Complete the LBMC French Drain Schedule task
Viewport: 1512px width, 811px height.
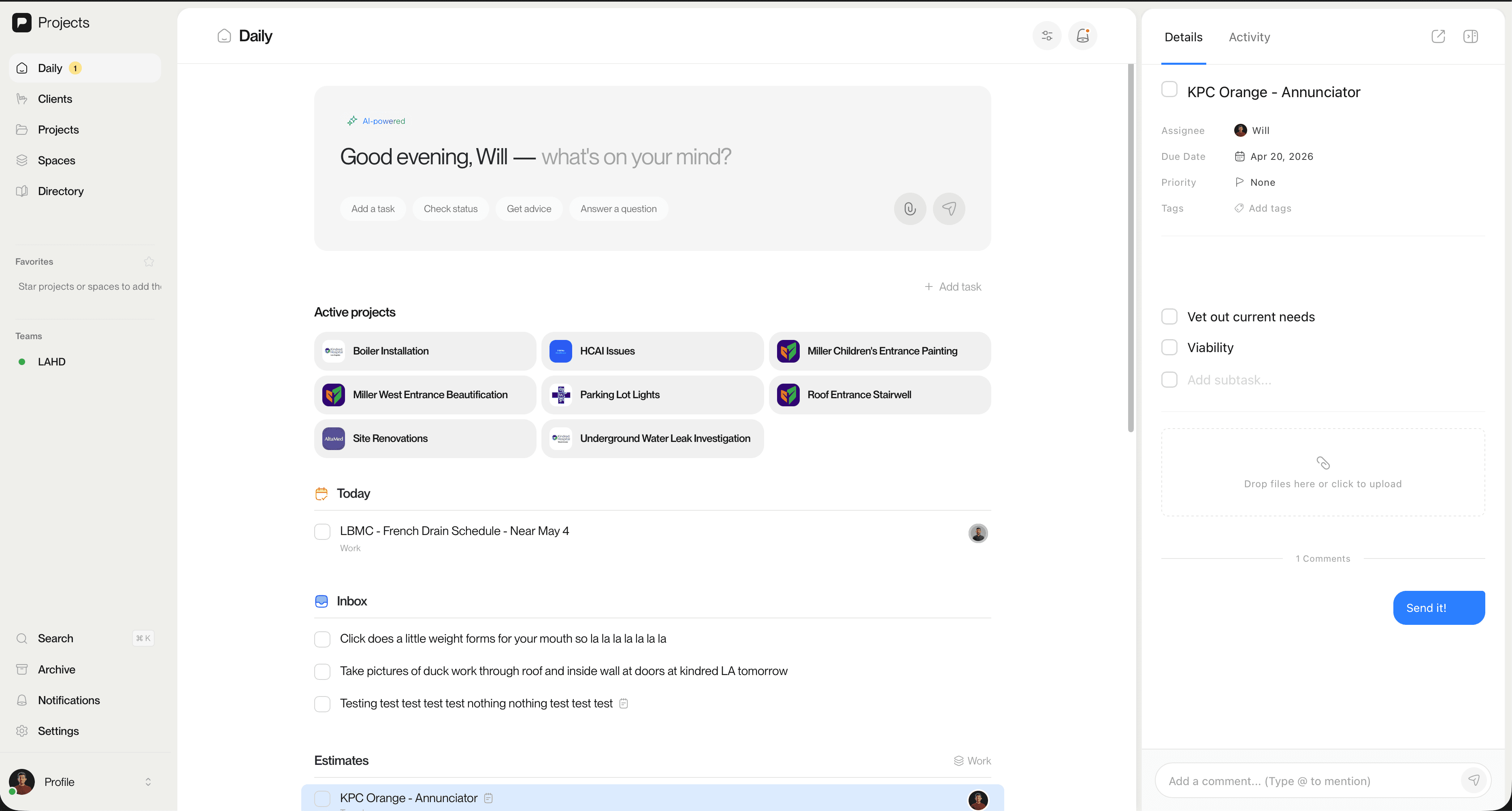coord(322,532)
